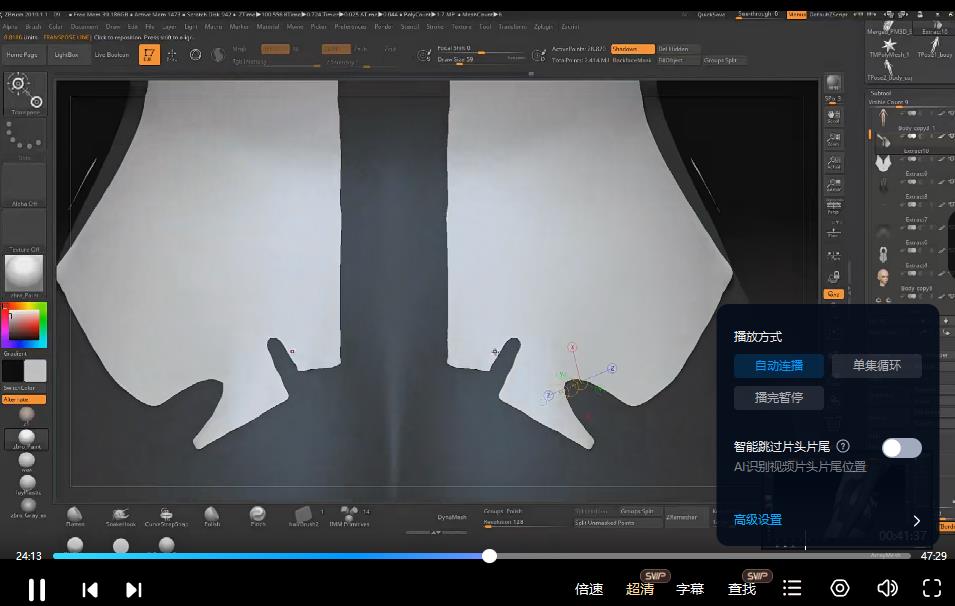Image resolution: width=955 pixels, height=606 pixels.
Task: Open the 超清 quality selector
Action: 641,589
